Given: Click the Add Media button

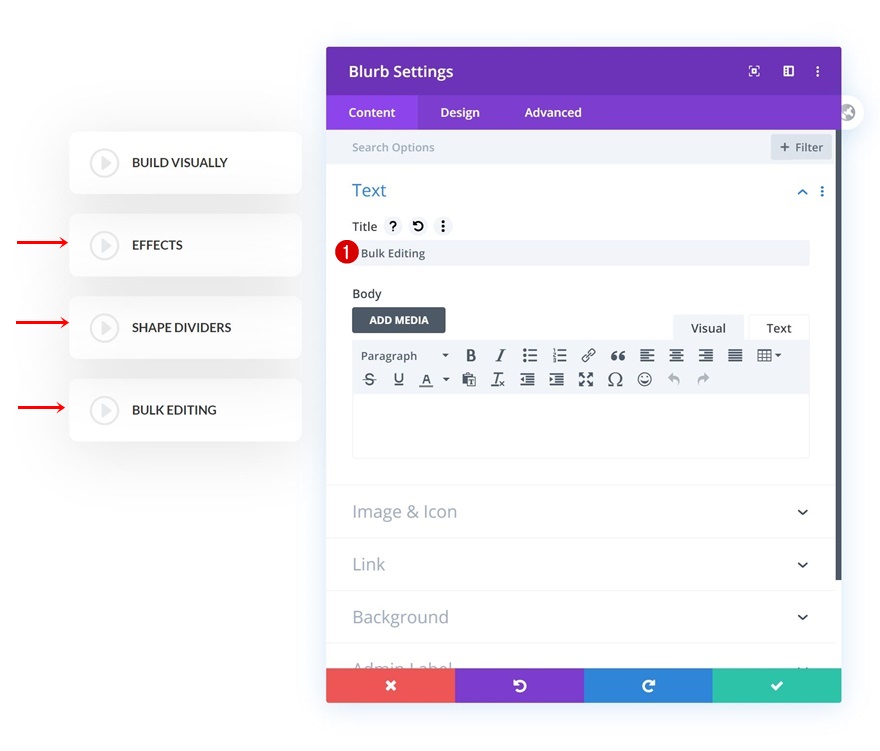Looking at the screenshot, I should pos(398,320).
